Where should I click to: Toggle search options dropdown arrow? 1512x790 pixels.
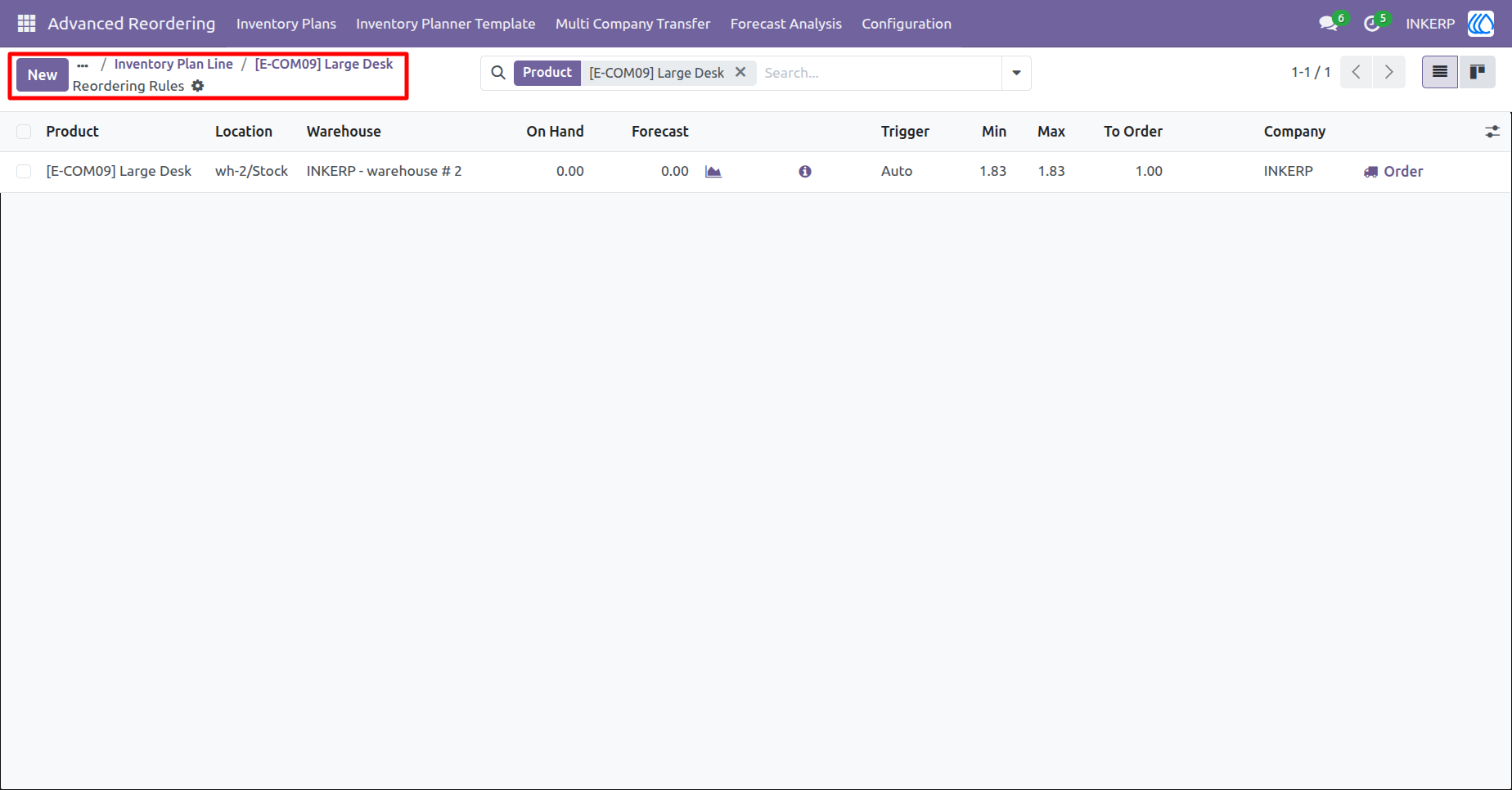pyautogui.click(x=1016, y=73)
